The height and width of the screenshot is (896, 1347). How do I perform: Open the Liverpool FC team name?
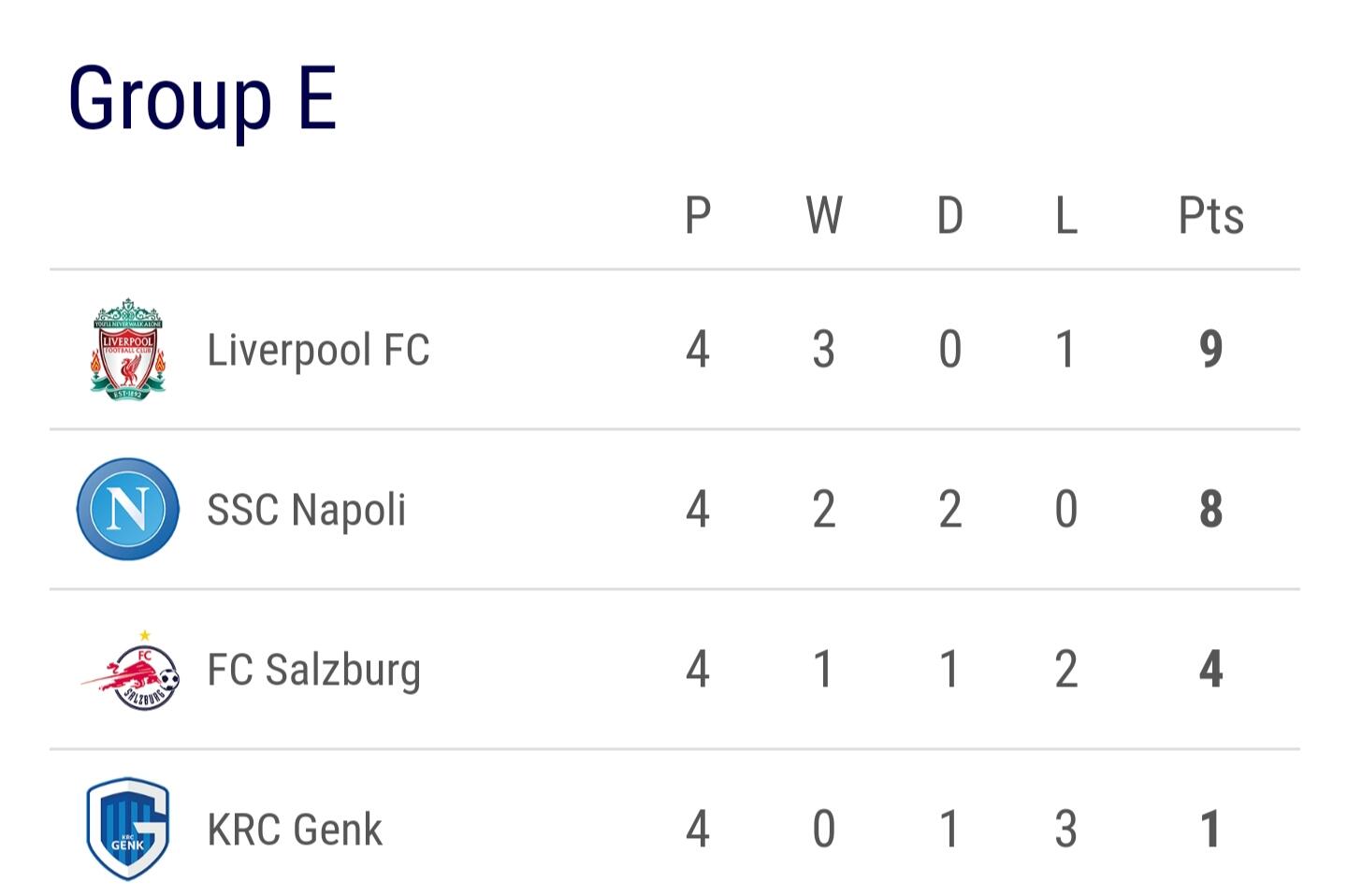[x=318, y=350]
